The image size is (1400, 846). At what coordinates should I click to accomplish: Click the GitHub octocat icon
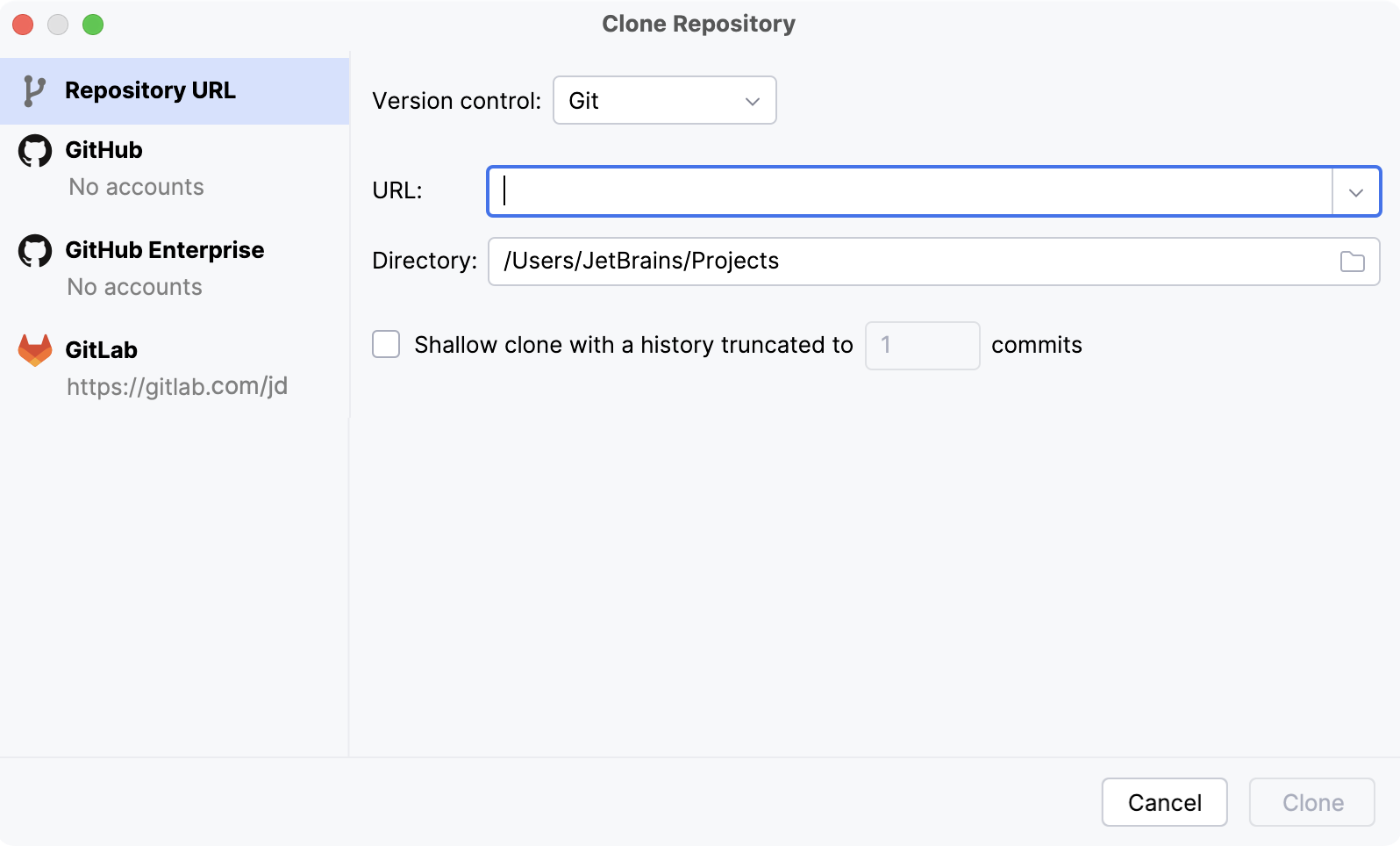(x=36, y=150)
